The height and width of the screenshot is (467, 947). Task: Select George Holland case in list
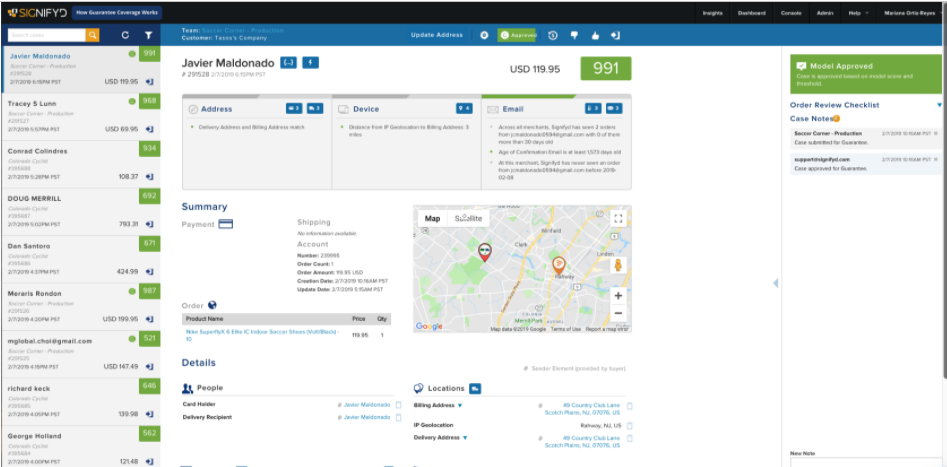click(81, 446)
